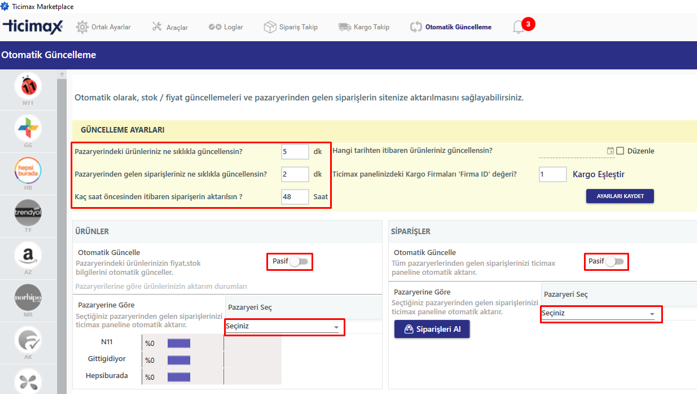This screenshot has height=394, width=697.
Task: Toggle Otomatik Güncelle switch under Ürünler
Action: click(x=299, y=261)
